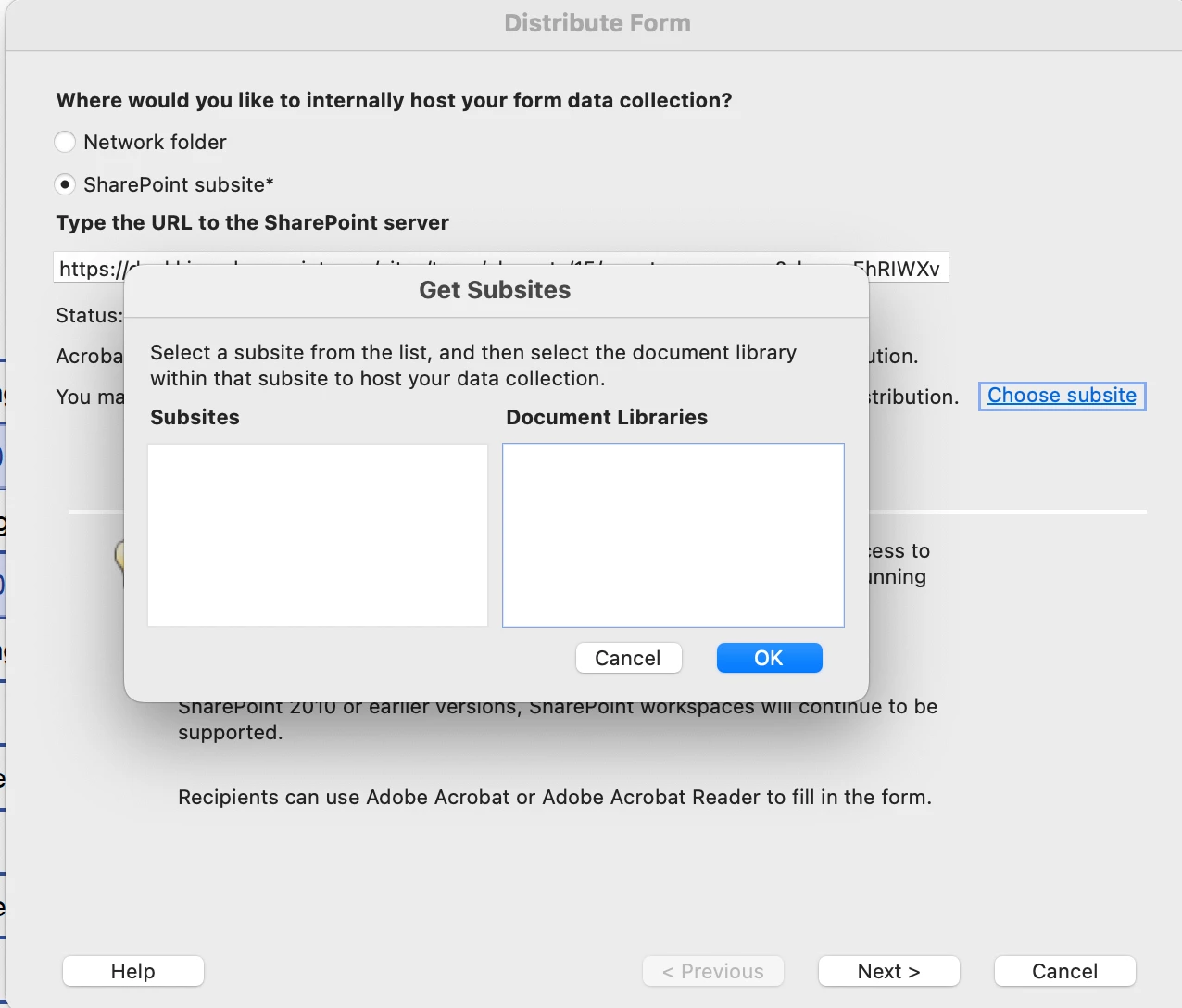1182x1008 pixels.
Task: Open the Choose subsite link
Action: coord(1062,396)
